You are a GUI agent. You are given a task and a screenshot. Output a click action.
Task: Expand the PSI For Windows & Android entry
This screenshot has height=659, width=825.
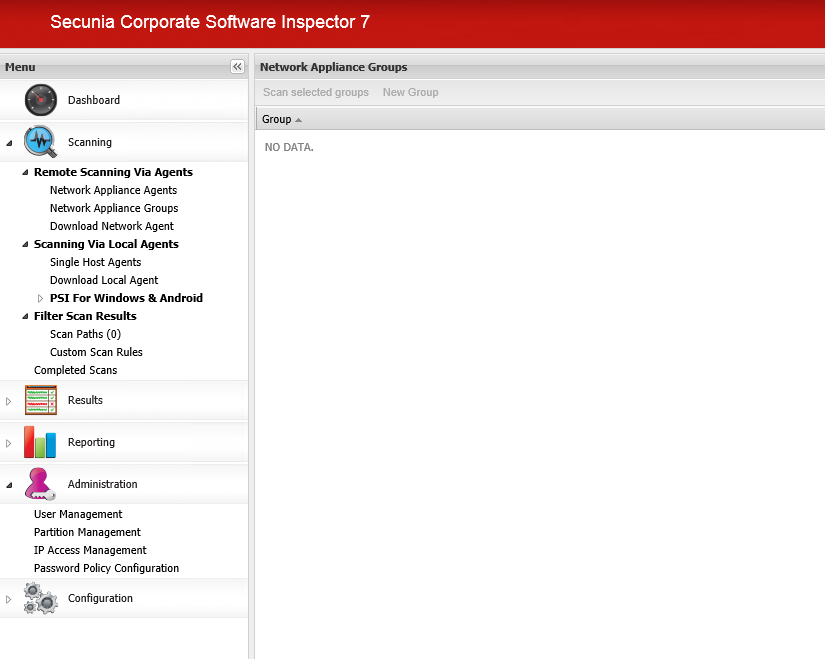(40, 297)
